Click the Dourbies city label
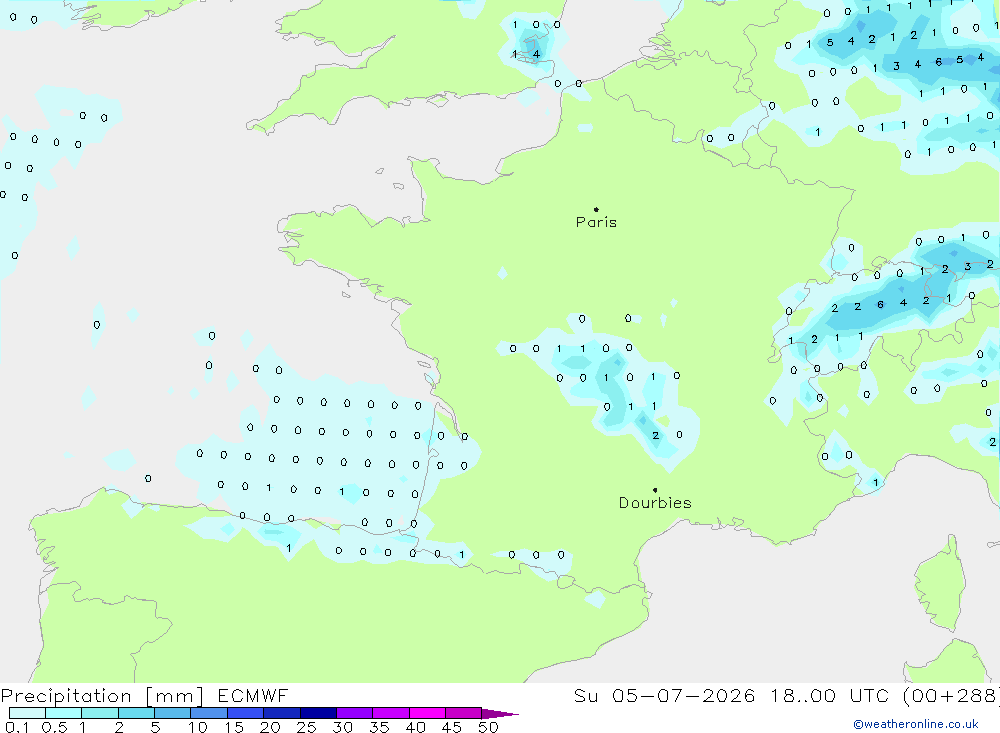 click(x=655, y=503)
